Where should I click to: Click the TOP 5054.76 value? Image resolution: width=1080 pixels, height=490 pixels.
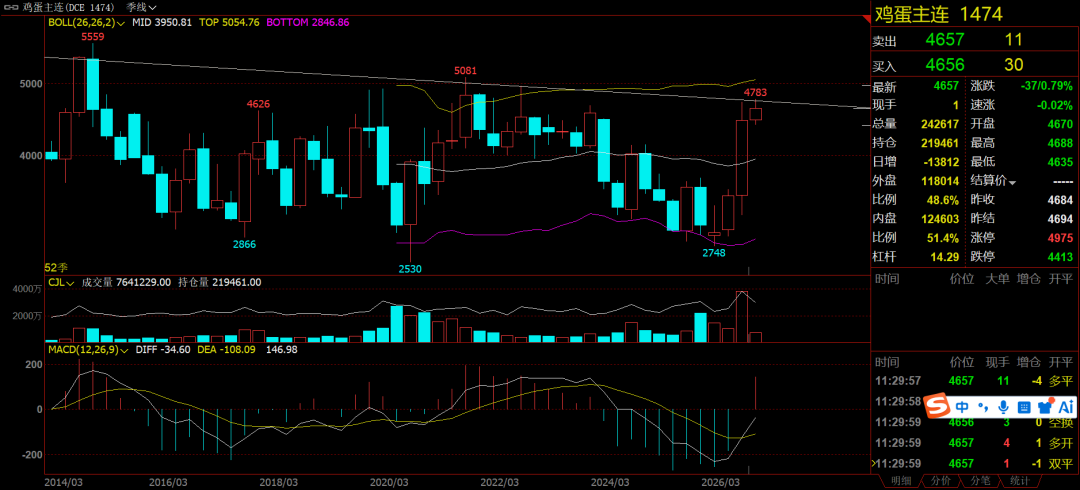click(229, 22)
